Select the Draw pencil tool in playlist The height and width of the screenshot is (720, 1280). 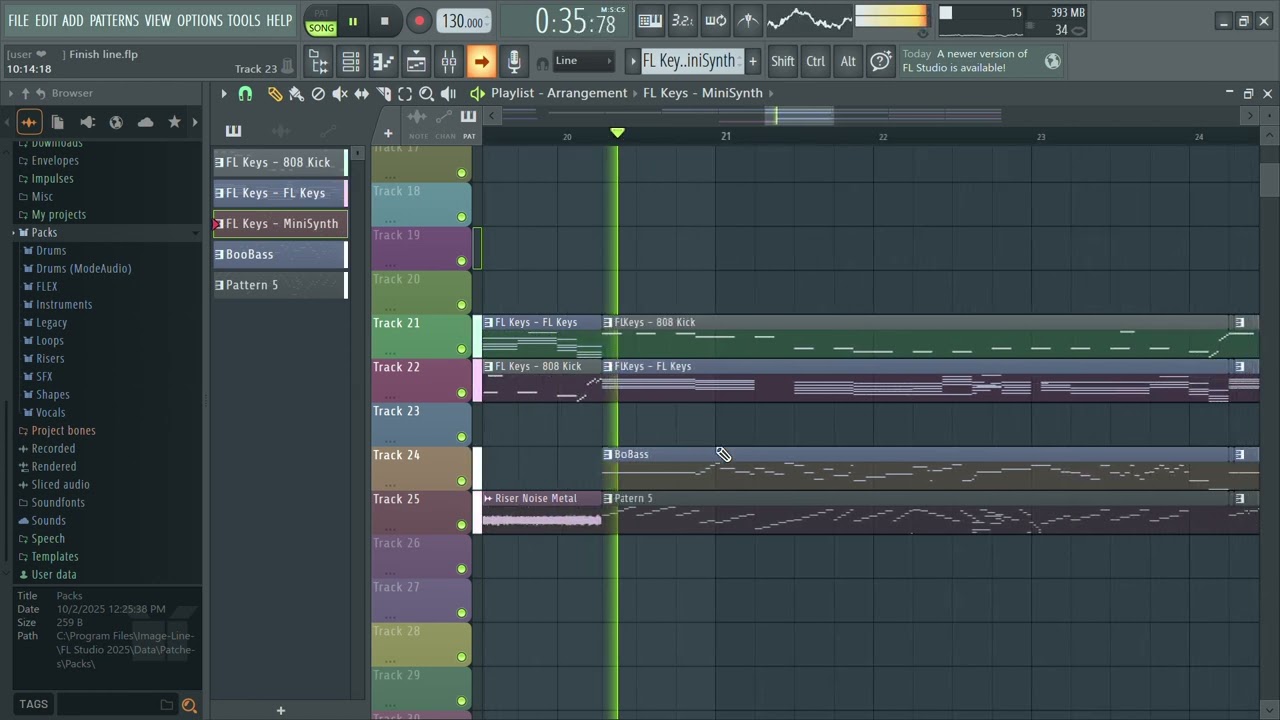[x=275, y=93]
